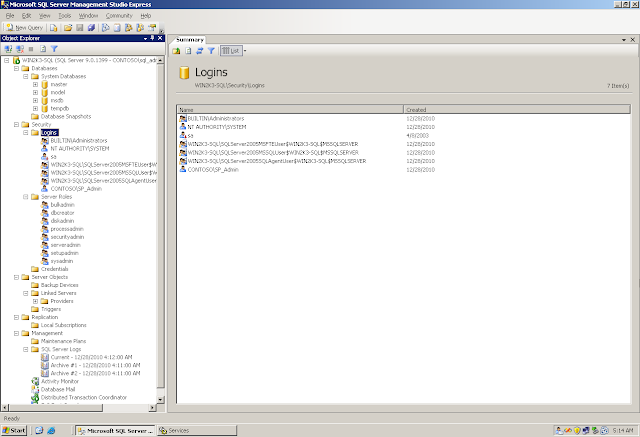Collapse the Databases folder node
The width and height of the screenshot is (640, 437).
[x=16, y=69]
